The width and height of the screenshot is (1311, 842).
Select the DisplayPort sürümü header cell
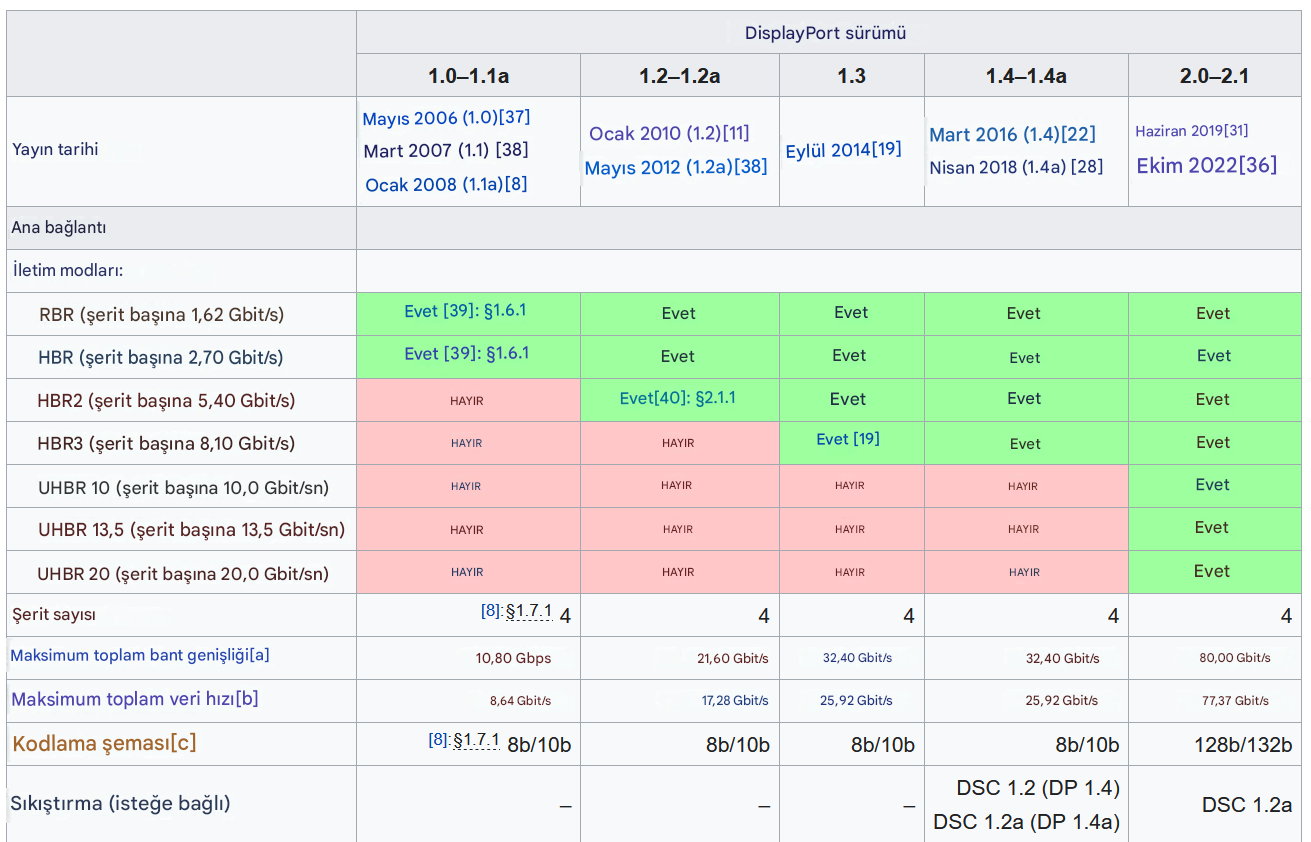click(x=828, y=33)
